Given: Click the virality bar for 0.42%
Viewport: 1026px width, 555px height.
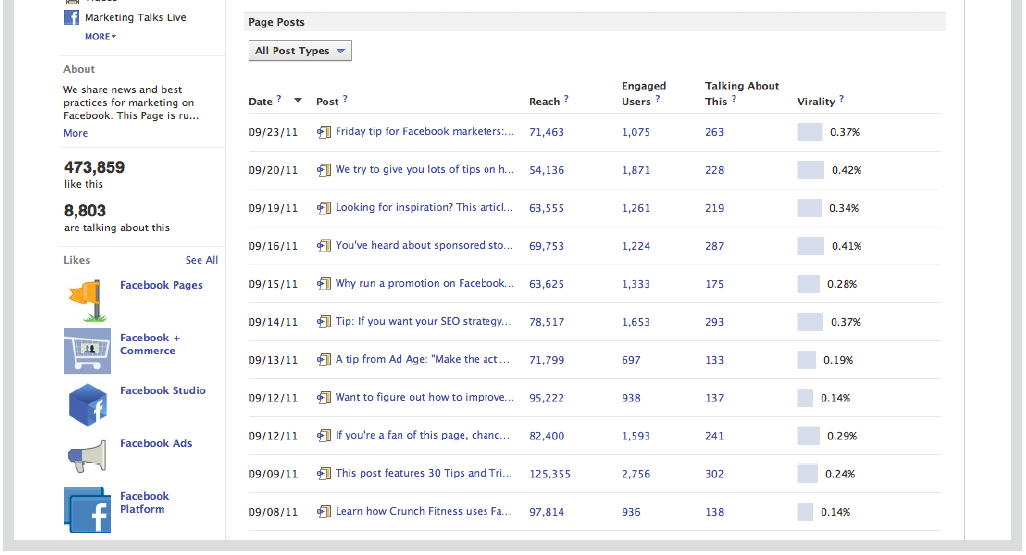Looking at the screenshot, I should [x=810, y=170].
